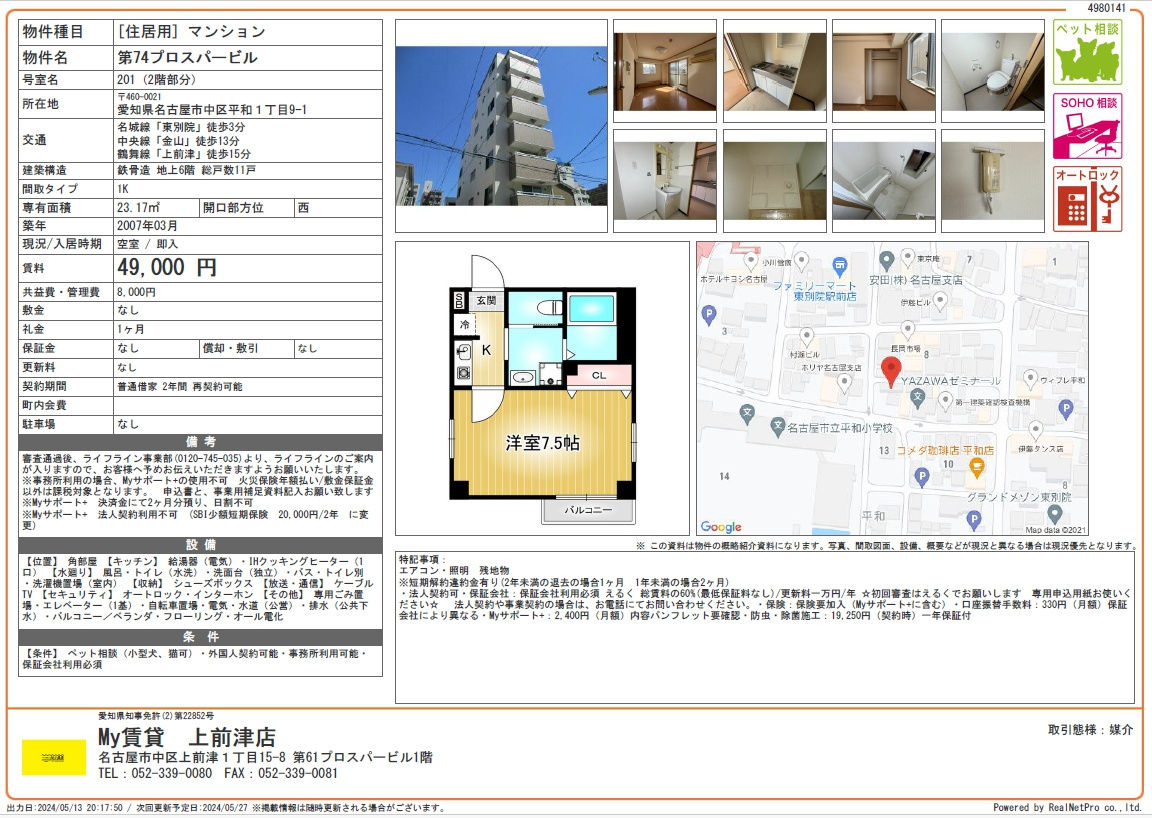Click the green ペット相談 pet icon
Image resolution: width=1152 pixels, height=818 pixels.
(1087, 52)
